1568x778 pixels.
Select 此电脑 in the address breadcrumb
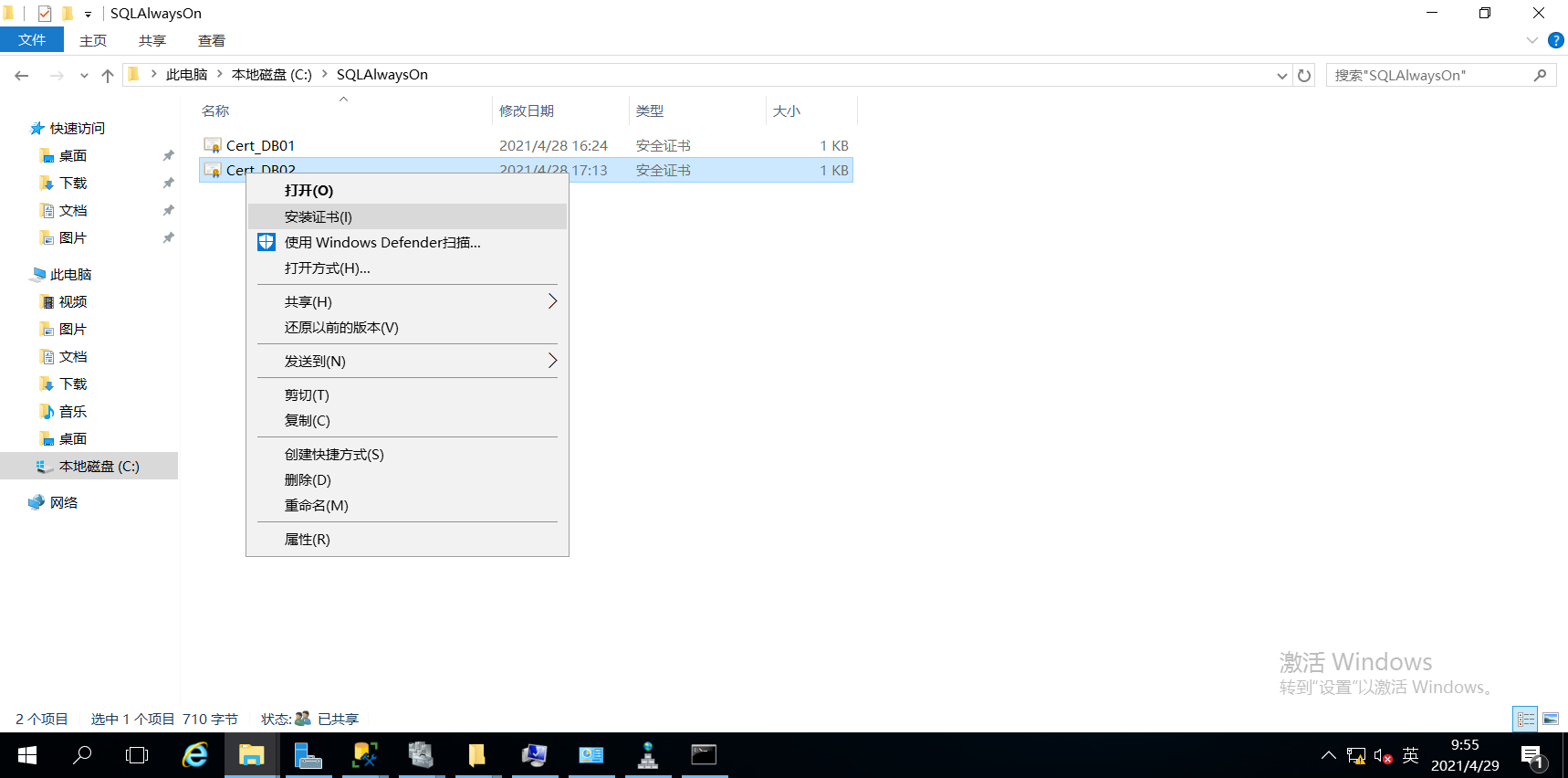pyautogui.click(x=187, y=75)
